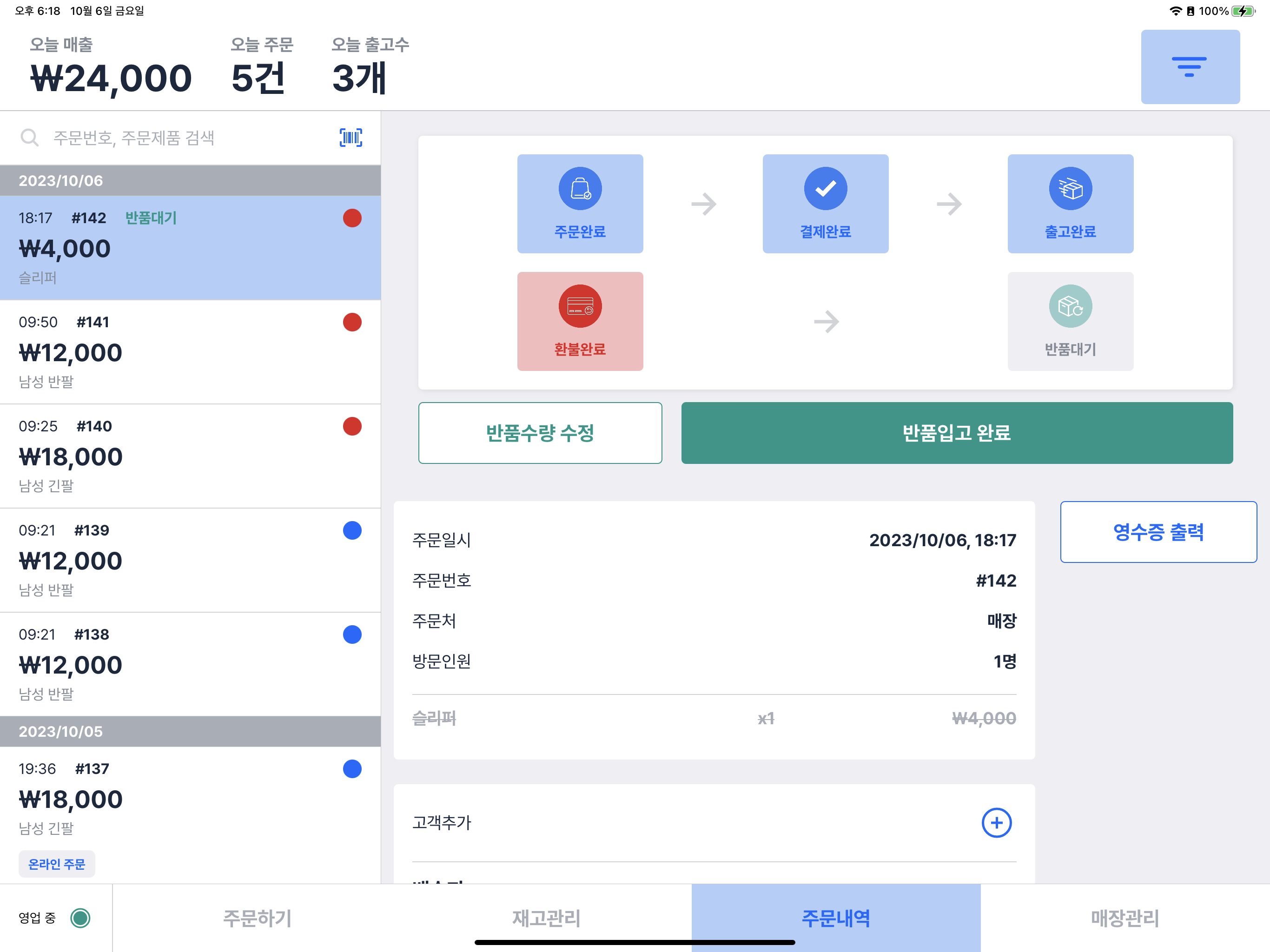Image resolution: width=1270 pixels, height=952 pixels.
Task: Open the filter button at top right
Action: click(1190, 67)
